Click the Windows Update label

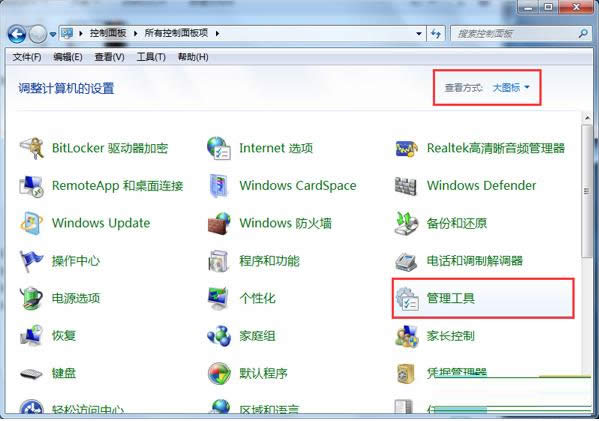coord(101,223)
